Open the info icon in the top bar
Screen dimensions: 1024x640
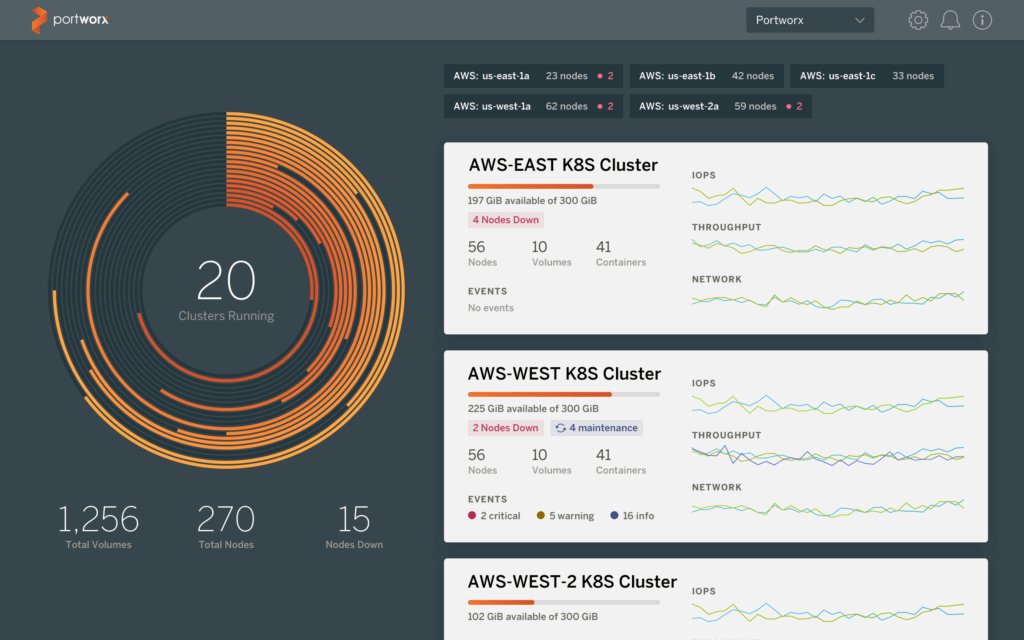click(982, 19)
